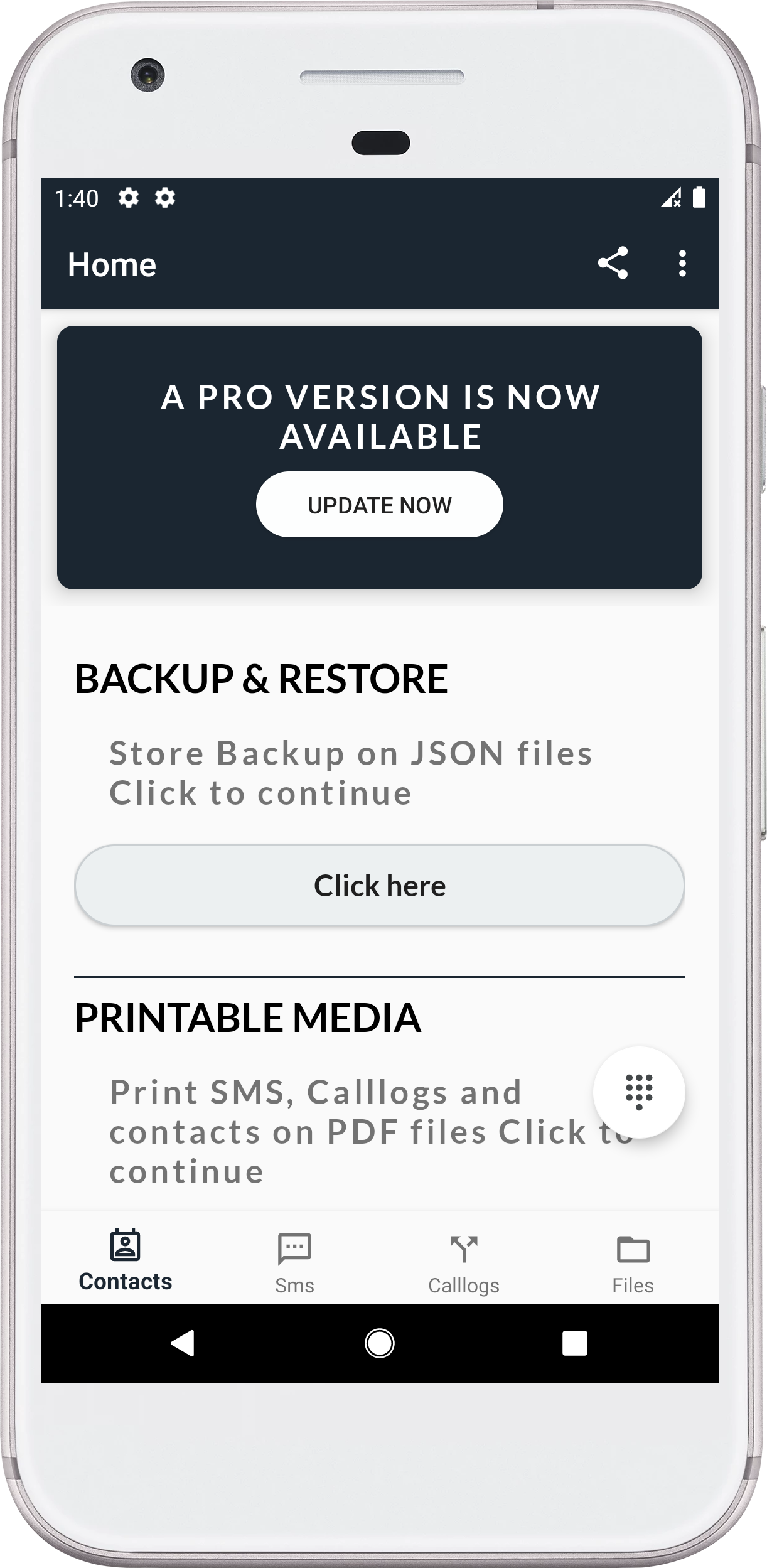Image resolution: width=767 pixels, height=1568 pixels.
Task: Click the 'Click here' backup button
Action: 379,886
